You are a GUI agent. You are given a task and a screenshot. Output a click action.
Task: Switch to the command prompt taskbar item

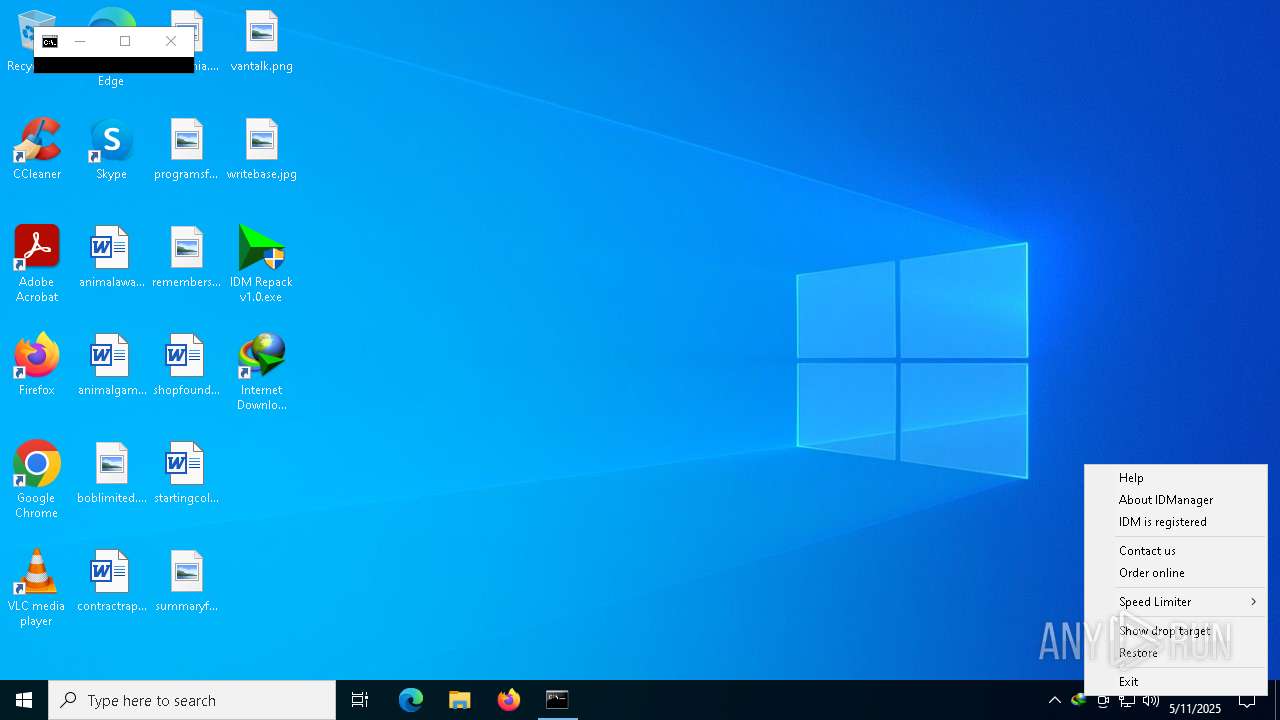pos(558,700)
